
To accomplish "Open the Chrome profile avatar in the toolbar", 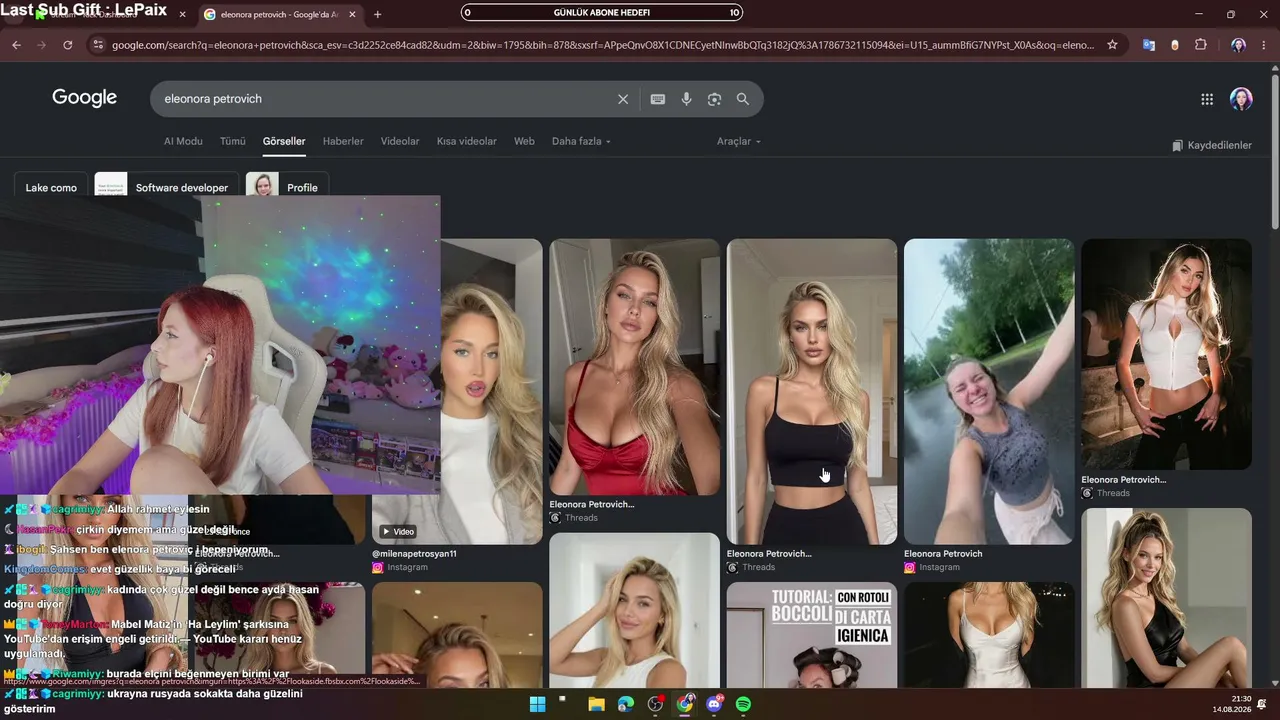I will 1238,45.
